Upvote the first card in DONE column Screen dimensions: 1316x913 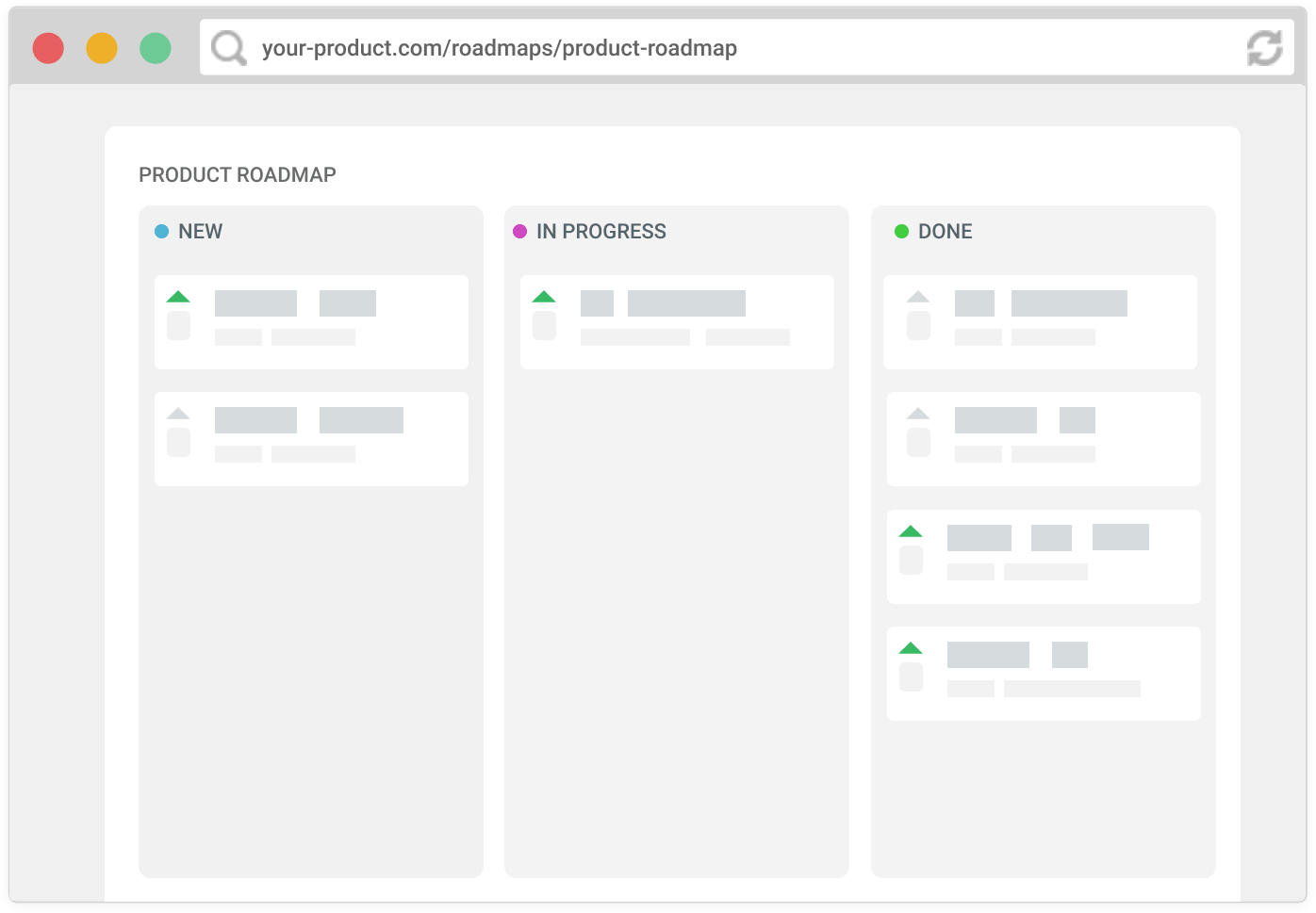[x=918, y=297]
